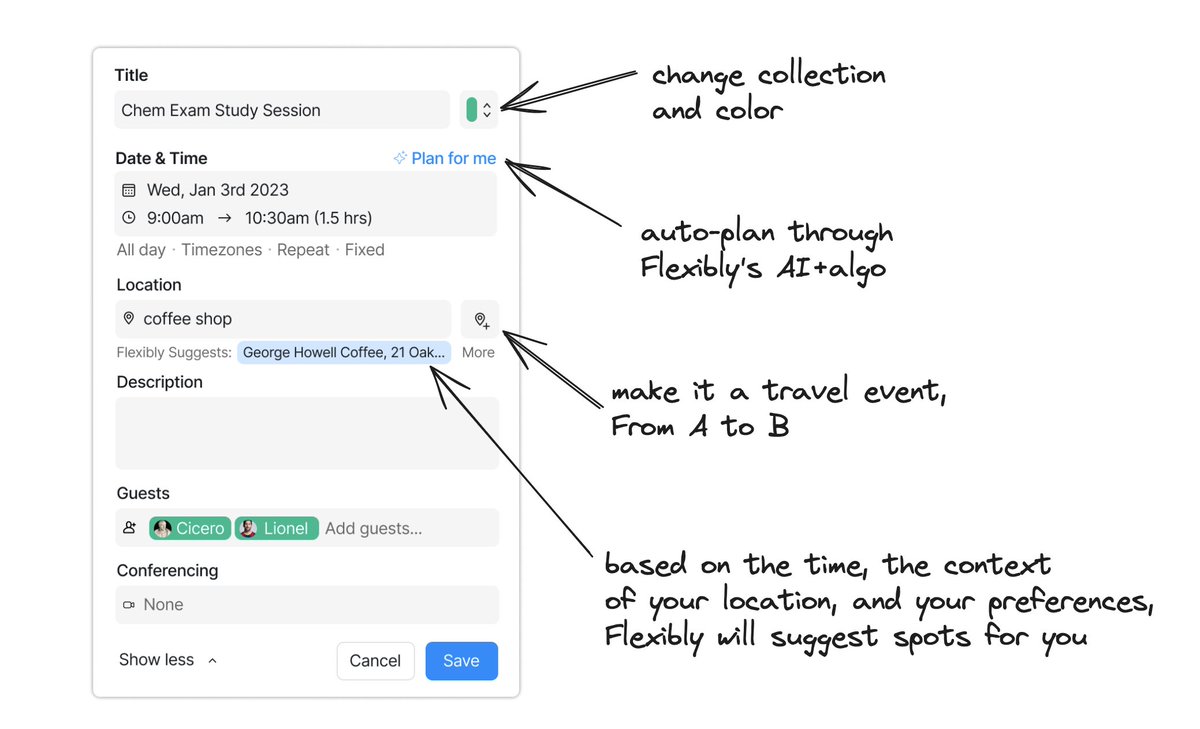Click the add travel location pin button

point(480,319)
